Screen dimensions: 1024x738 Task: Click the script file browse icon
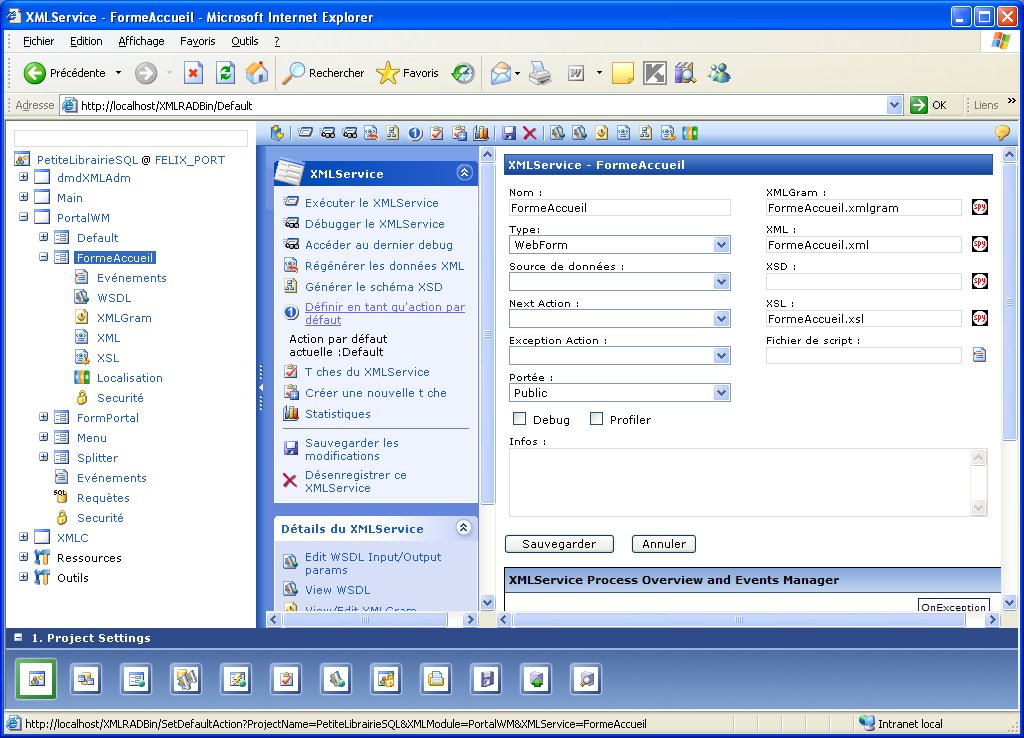(x=979, y=355)
